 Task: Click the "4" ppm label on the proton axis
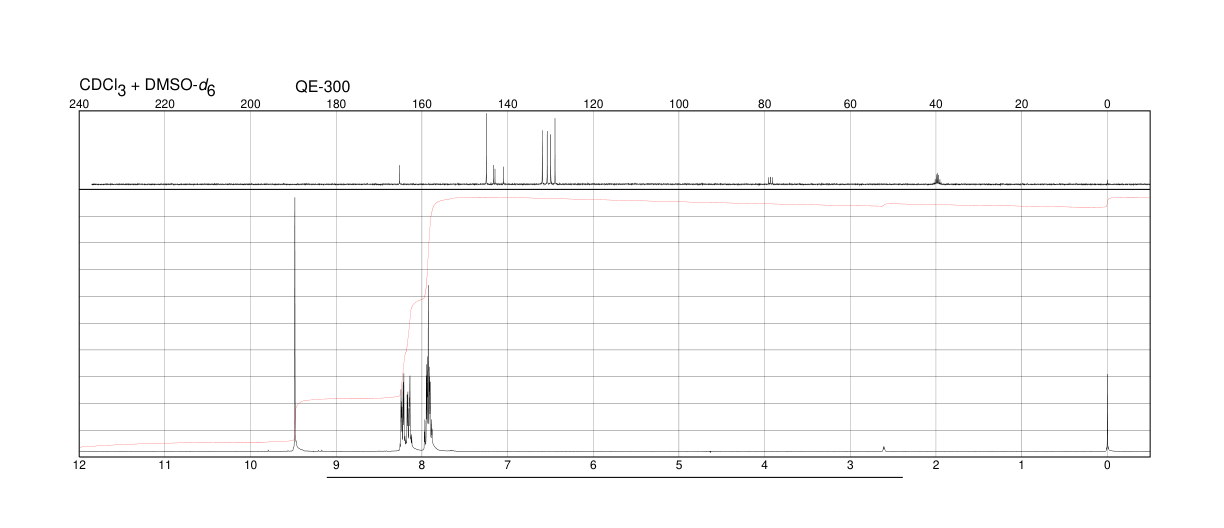(x=765, y=466)
